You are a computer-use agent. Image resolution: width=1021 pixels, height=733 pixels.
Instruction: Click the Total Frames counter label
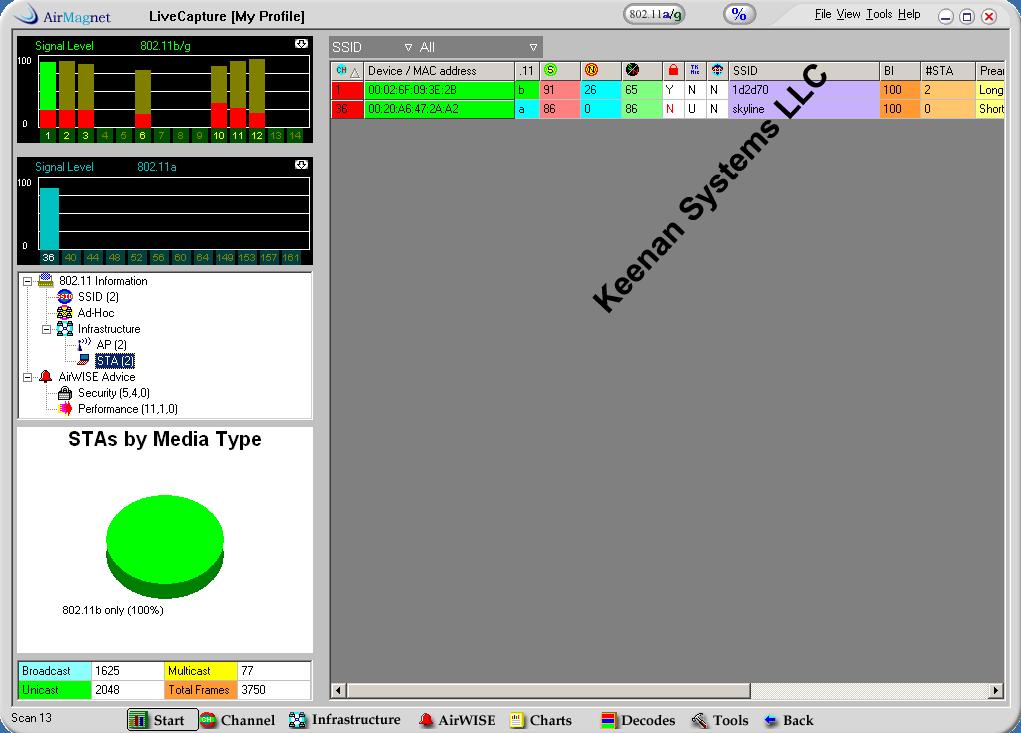coord(201,690)
